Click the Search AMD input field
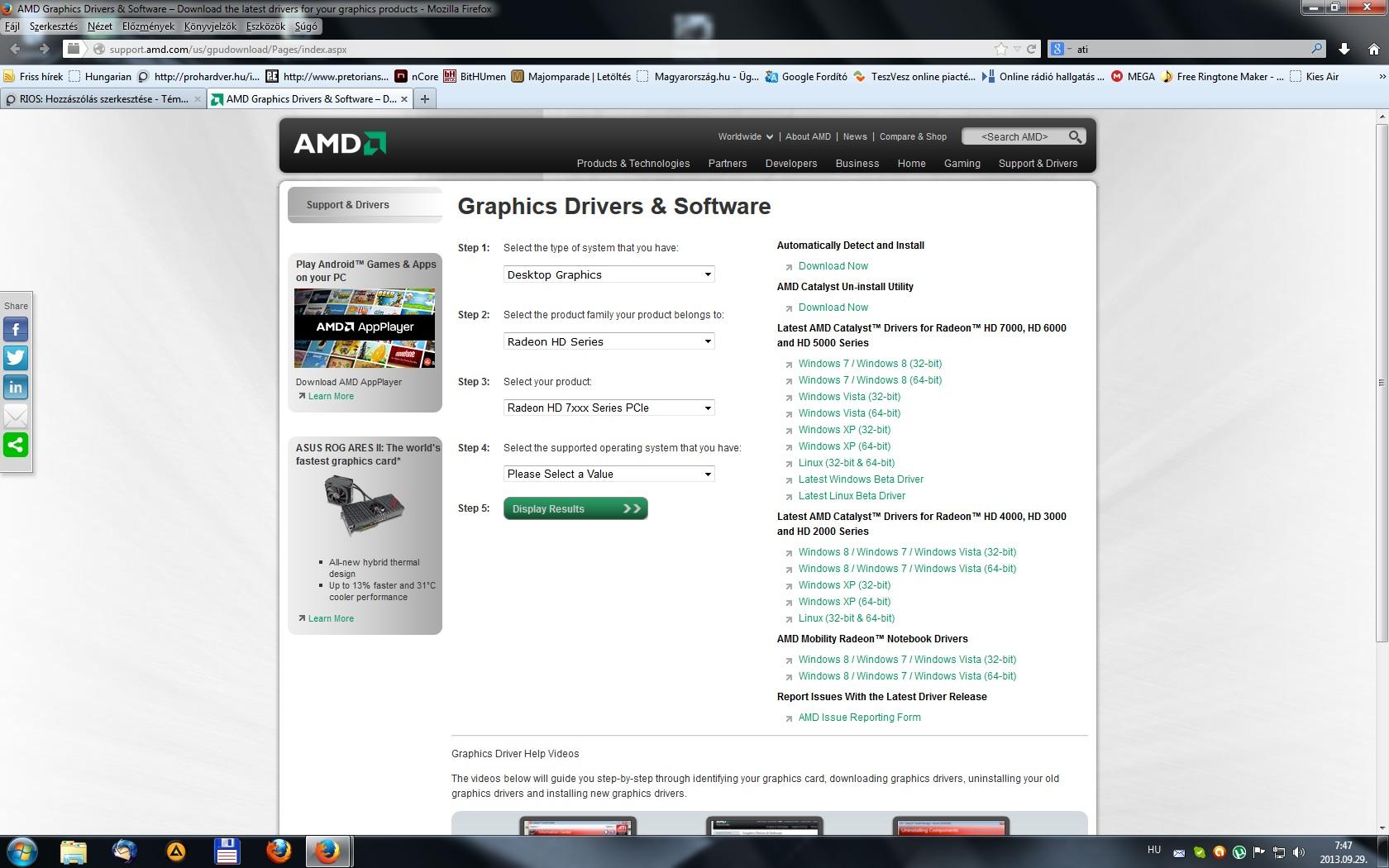The width and height of the screenshot is (1389, 868). [1014, 136]
